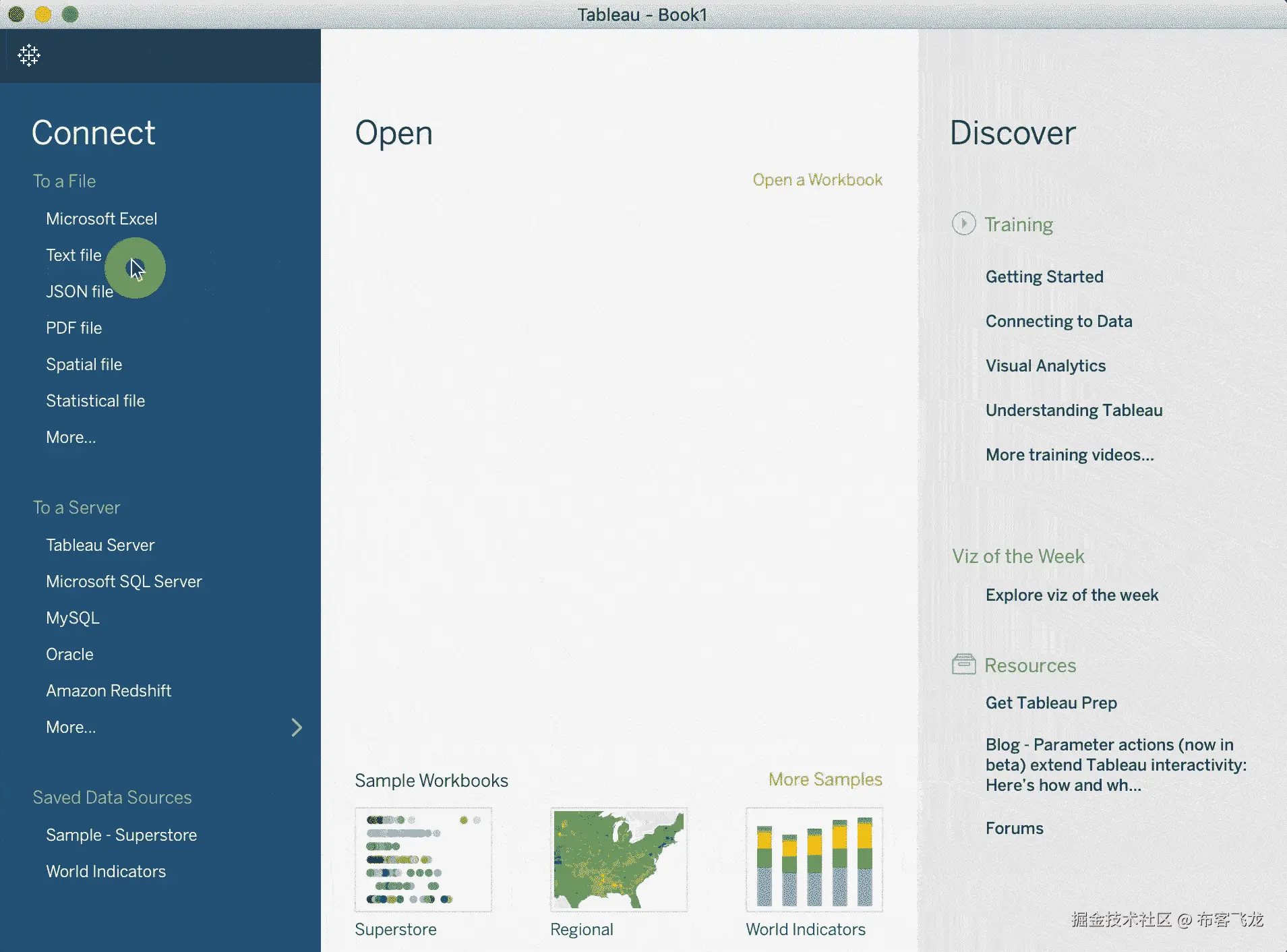Connect to a JSON file
1287x952 pixels.
(80, 291)
